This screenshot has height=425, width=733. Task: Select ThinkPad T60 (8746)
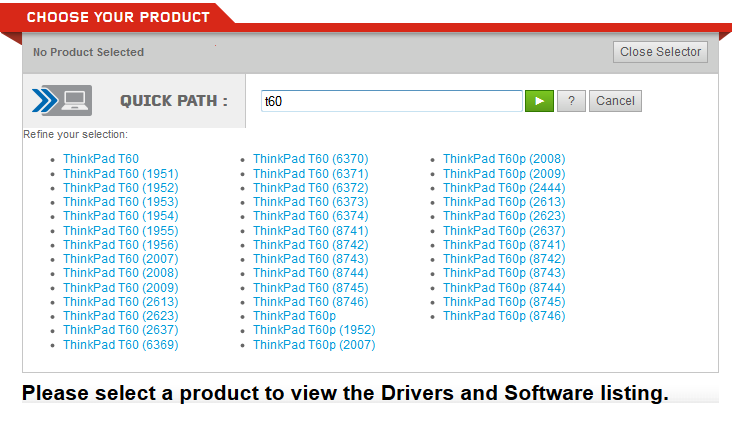pyautogui.click(x=311, y=302)
